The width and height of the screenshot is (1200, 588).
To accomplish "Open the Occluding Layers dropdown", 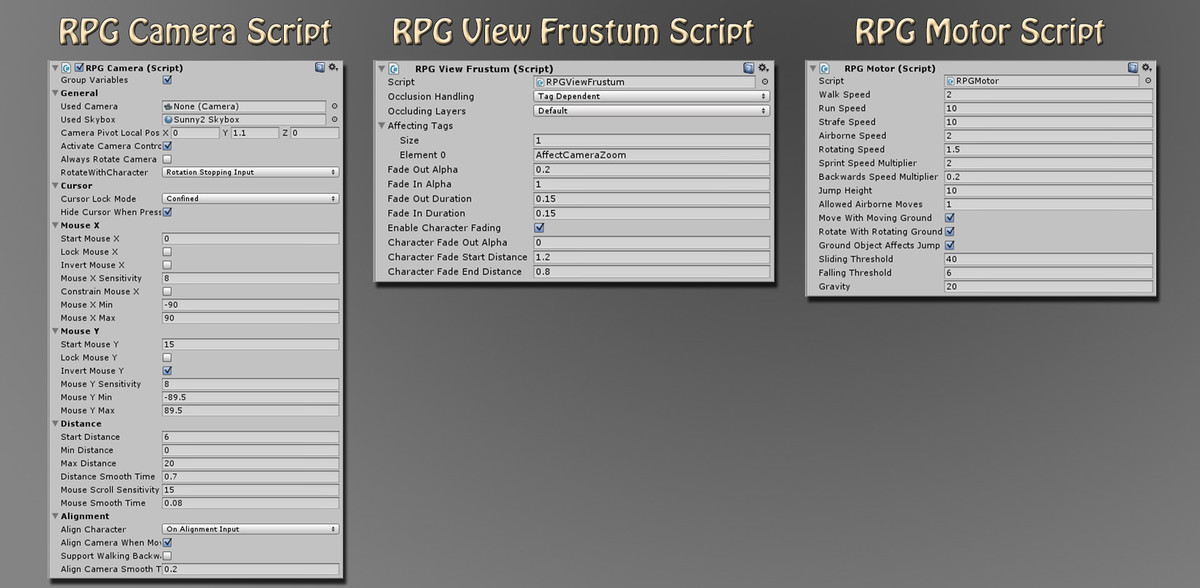I will coord(651,111).
